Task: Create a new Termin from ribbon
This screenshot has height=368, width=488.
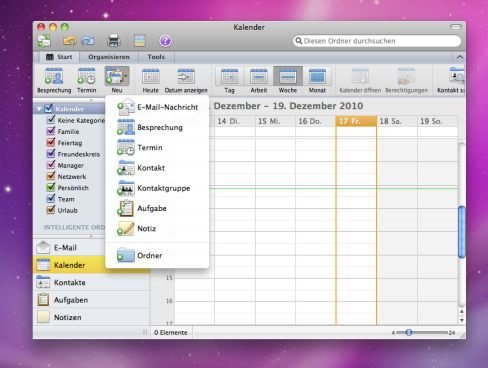Action: tap(86, 80)
